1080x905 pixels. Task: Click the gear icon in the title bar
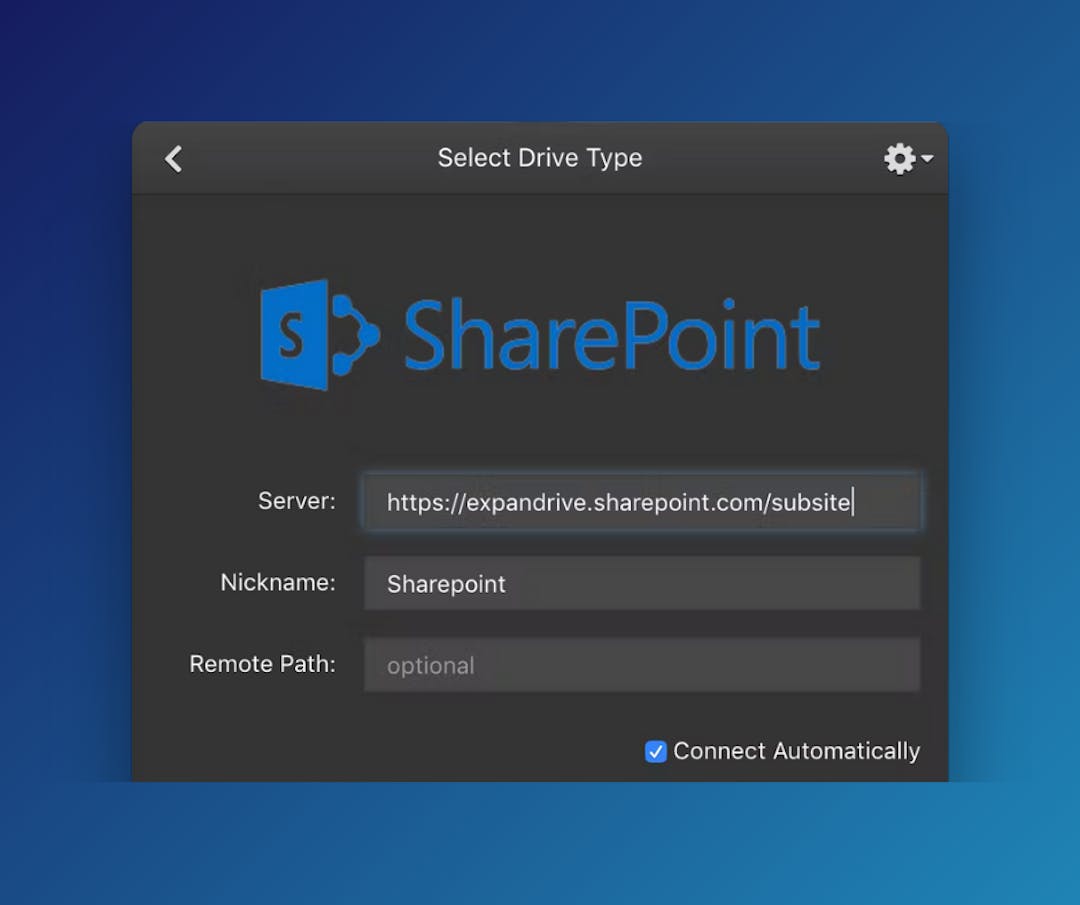899,158
